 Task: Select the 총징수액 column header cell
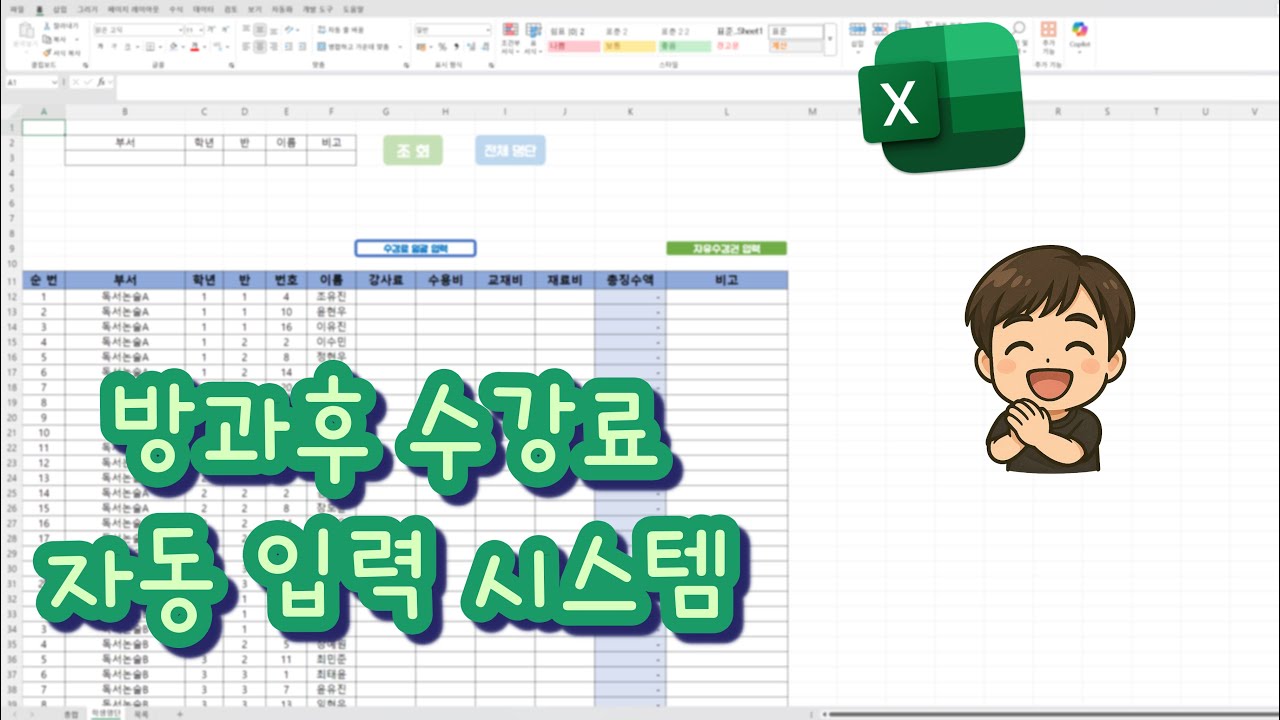pos(630,280)
